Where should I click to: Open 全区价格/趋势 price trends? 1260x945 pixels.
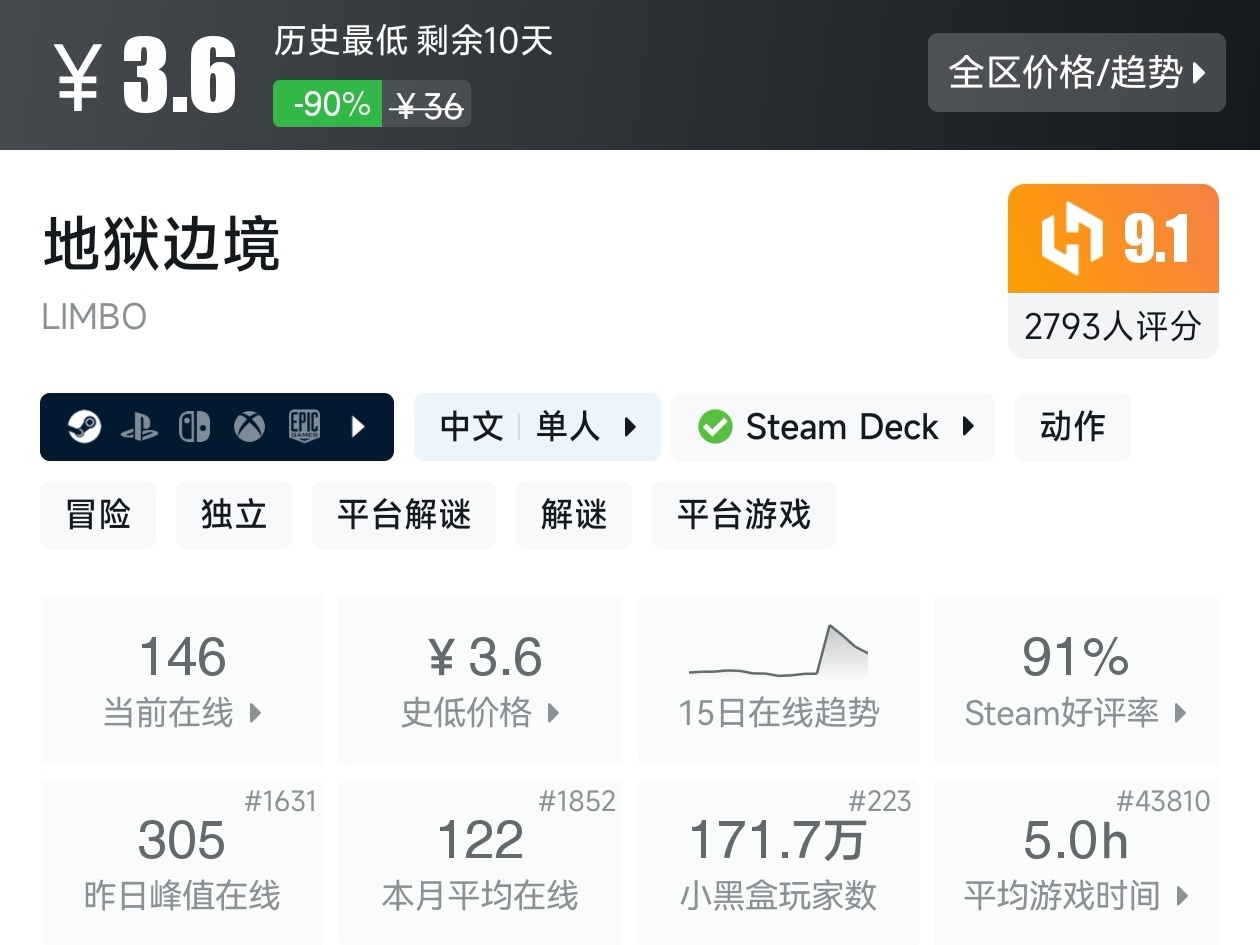(x=1076, y=72)
